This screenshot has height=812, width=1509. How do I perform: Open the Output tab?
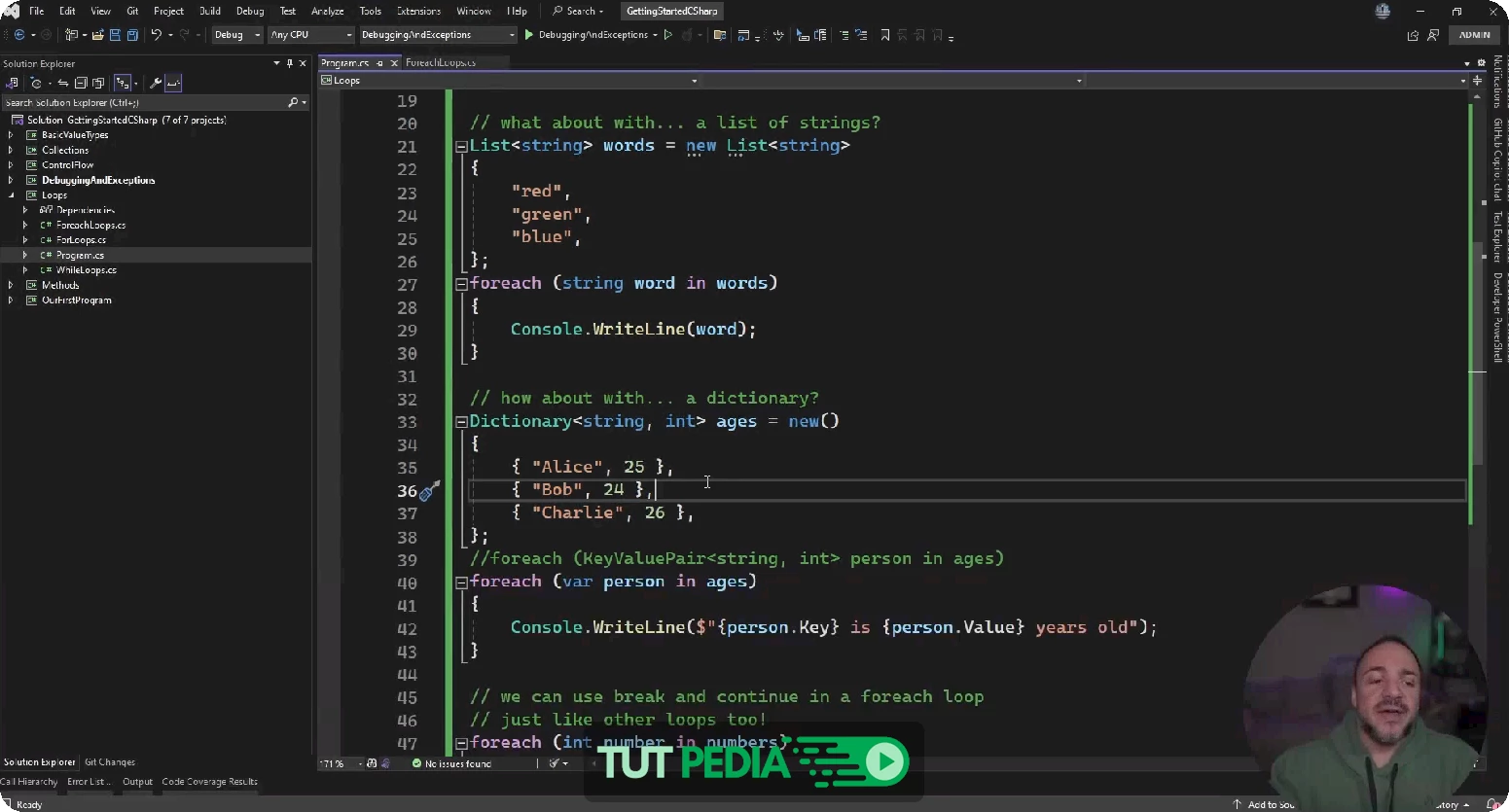pos(137,782)
